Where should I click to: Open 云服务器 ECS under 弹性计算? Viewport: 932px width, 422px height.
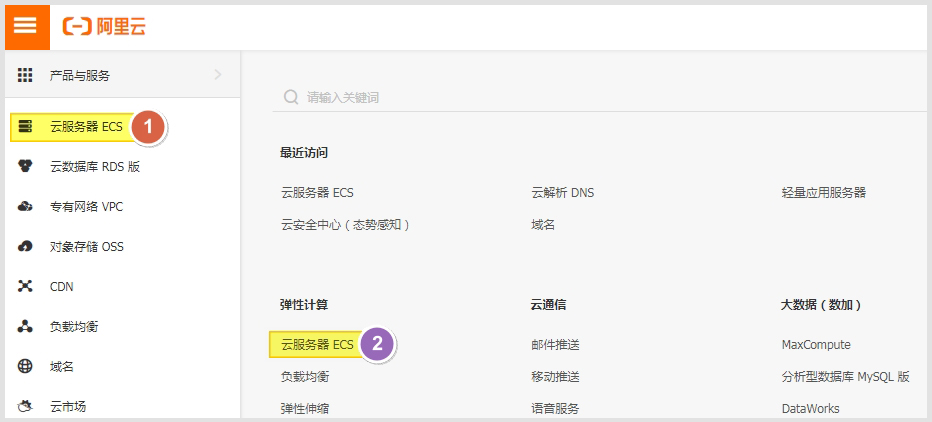(x=317, y=345)
